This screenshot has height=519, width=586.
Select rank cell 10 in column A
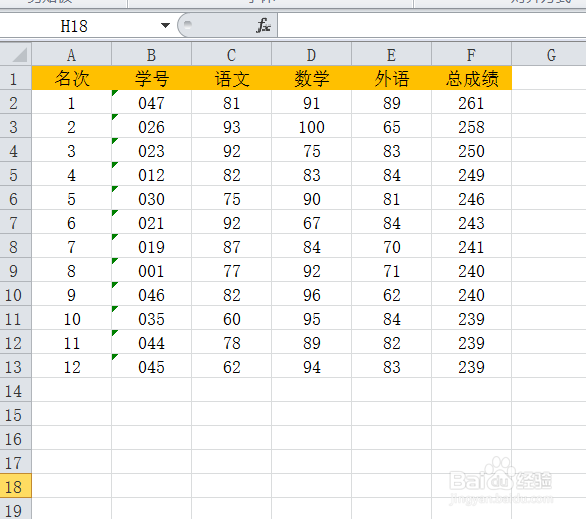(71, 318)
